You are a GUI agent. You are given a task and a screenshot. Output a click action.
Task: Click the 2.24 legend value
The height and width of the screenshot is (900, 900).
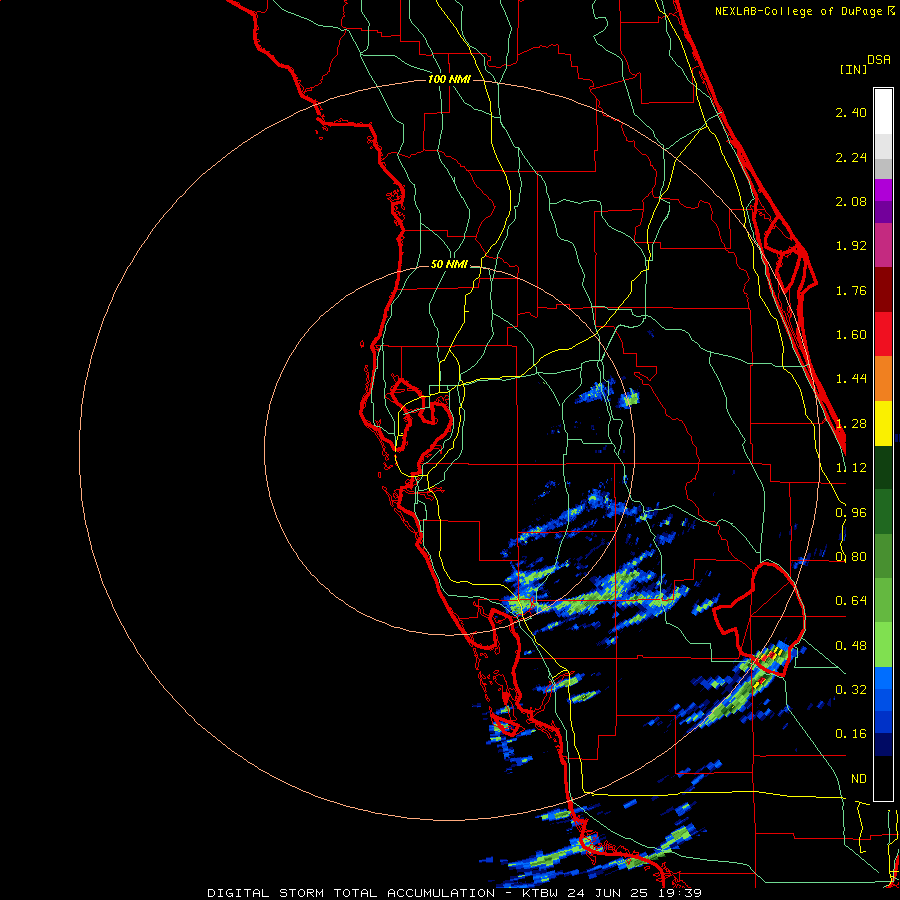coord(851,157)
